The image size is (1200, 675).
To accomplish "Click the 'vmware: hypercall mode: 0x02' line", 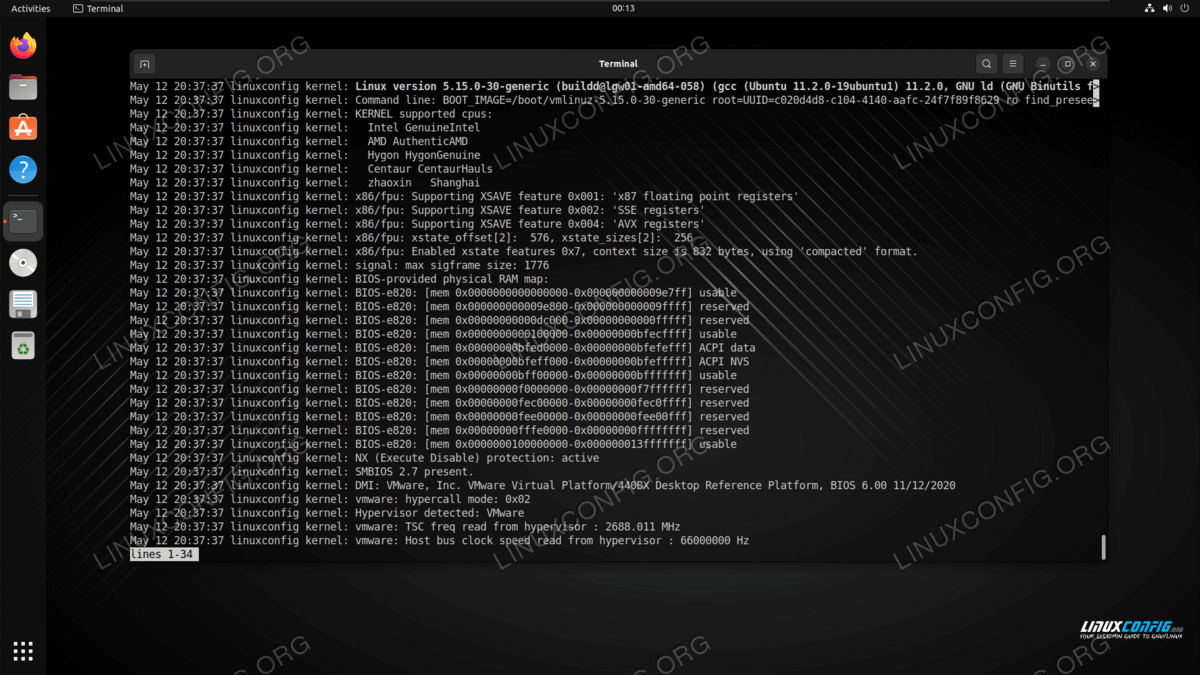I will coord(330,499).
